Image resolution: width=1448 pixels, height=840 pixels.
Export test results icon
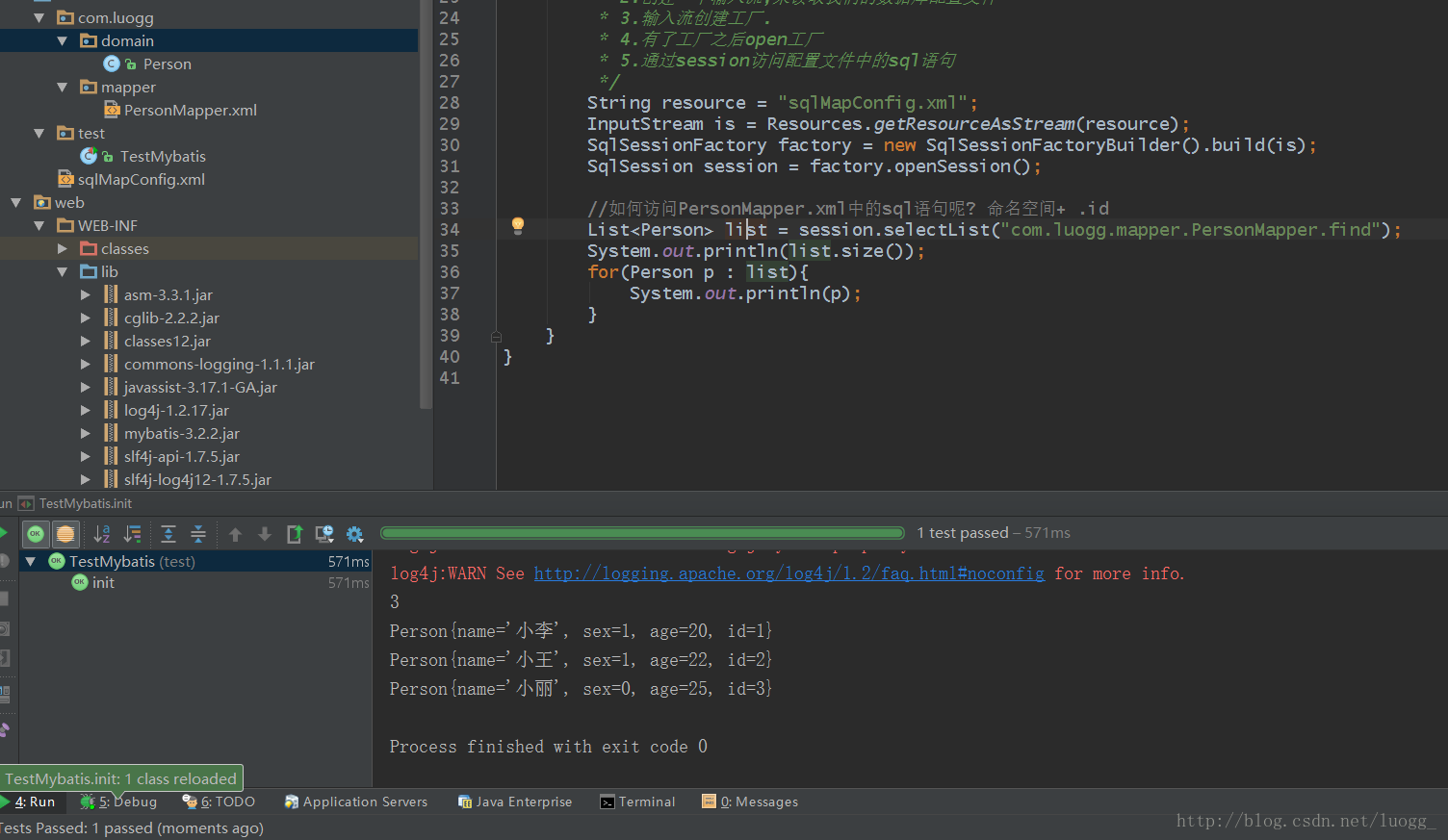(295, 534)
